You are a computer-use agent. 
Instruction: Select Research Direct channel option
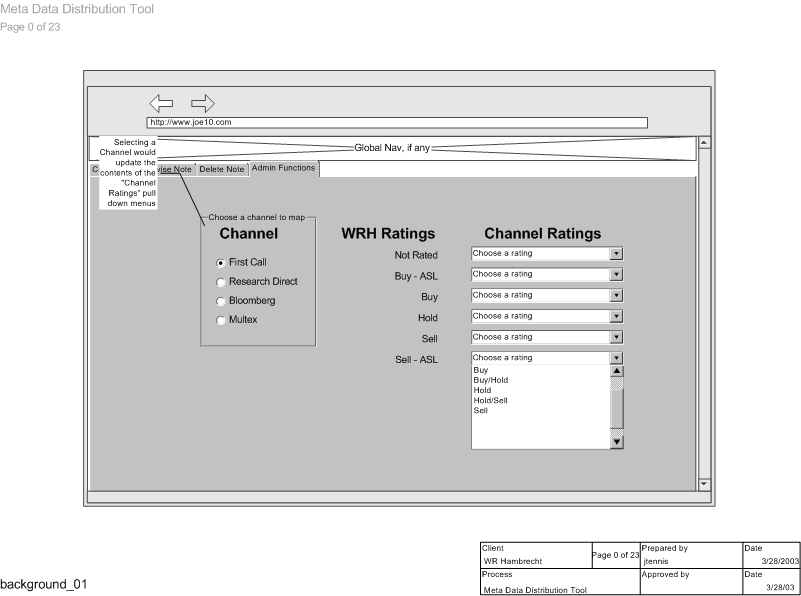click(x=221, y=282)
